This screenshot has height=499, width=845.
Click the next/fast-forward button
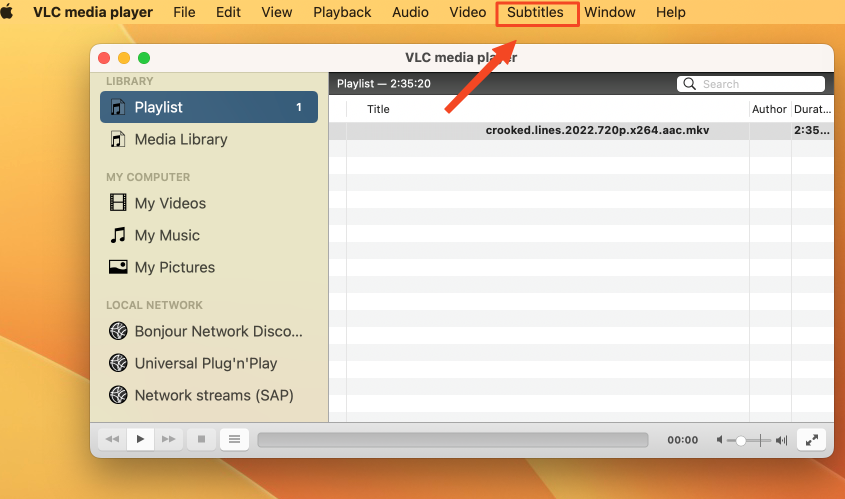click(x=169, y=439)
